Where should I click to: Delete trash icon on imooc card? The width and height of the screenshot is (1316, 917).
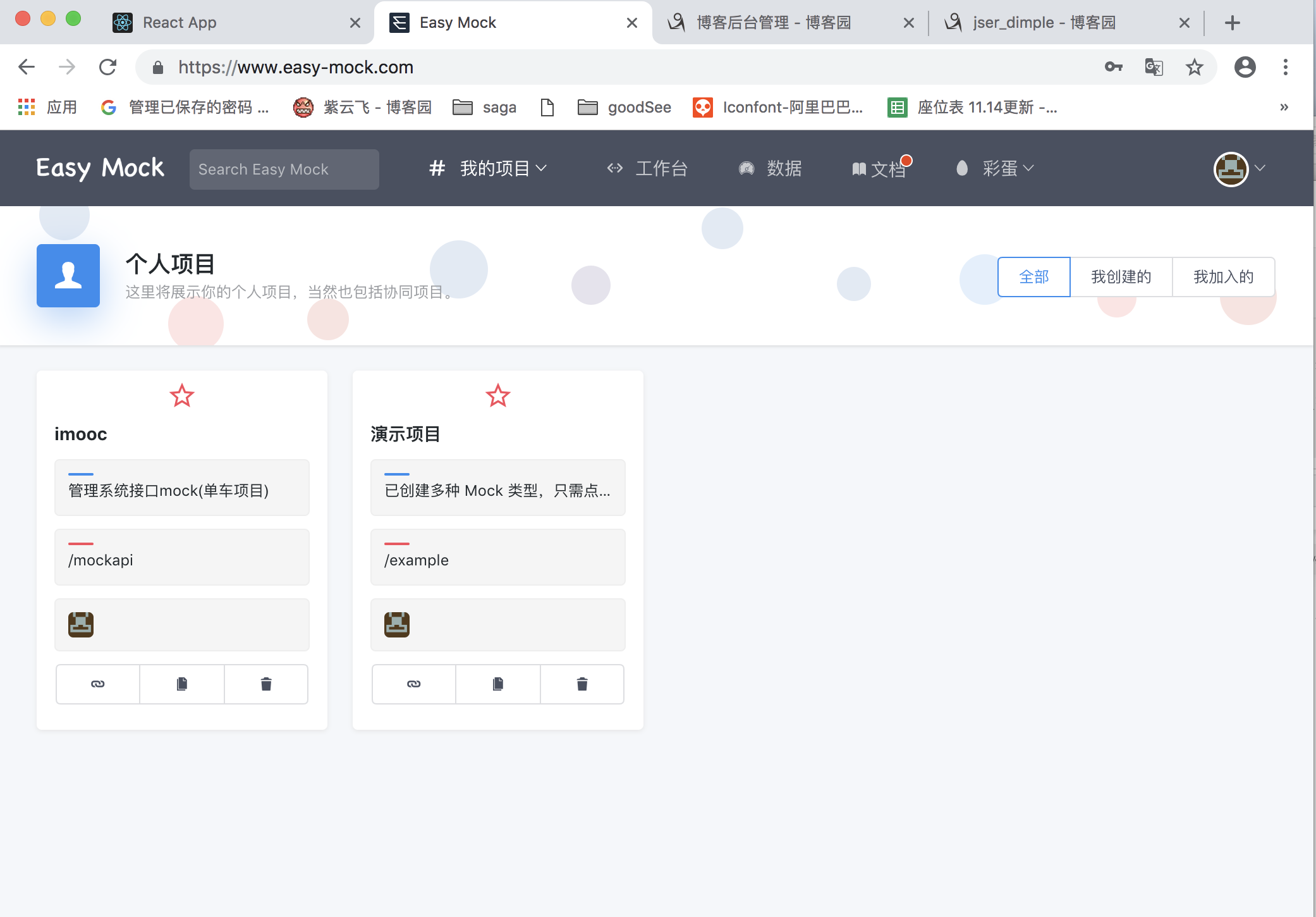click(x=266, y=684)
